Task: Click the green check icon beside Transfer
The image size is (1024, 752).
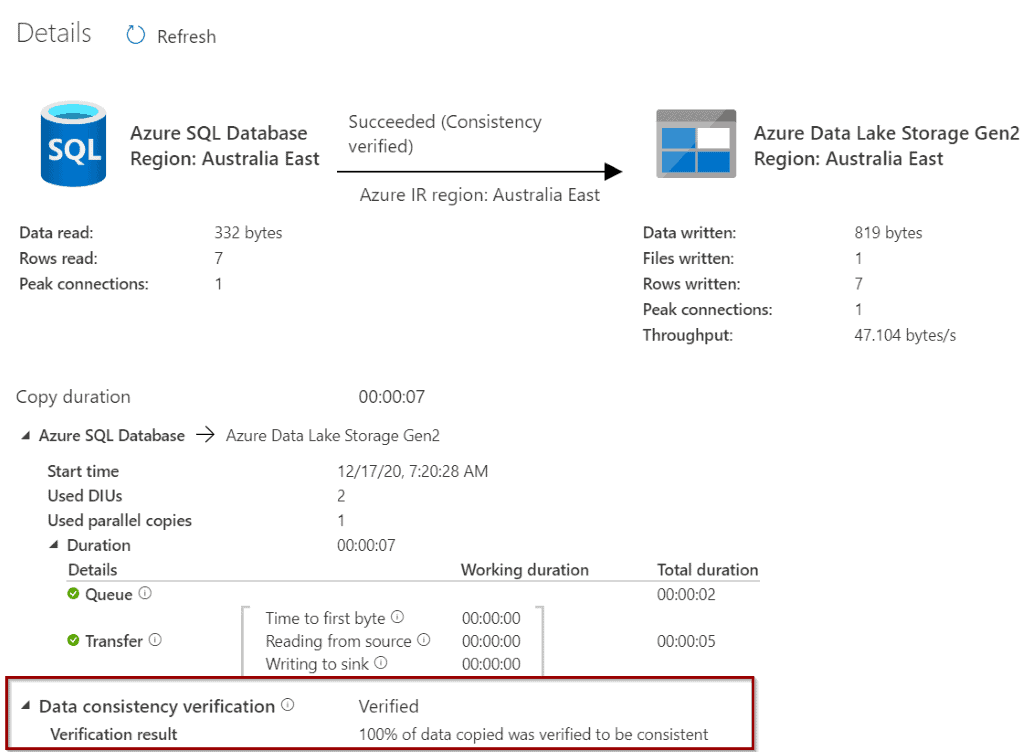Action: (x=73, y=641)
